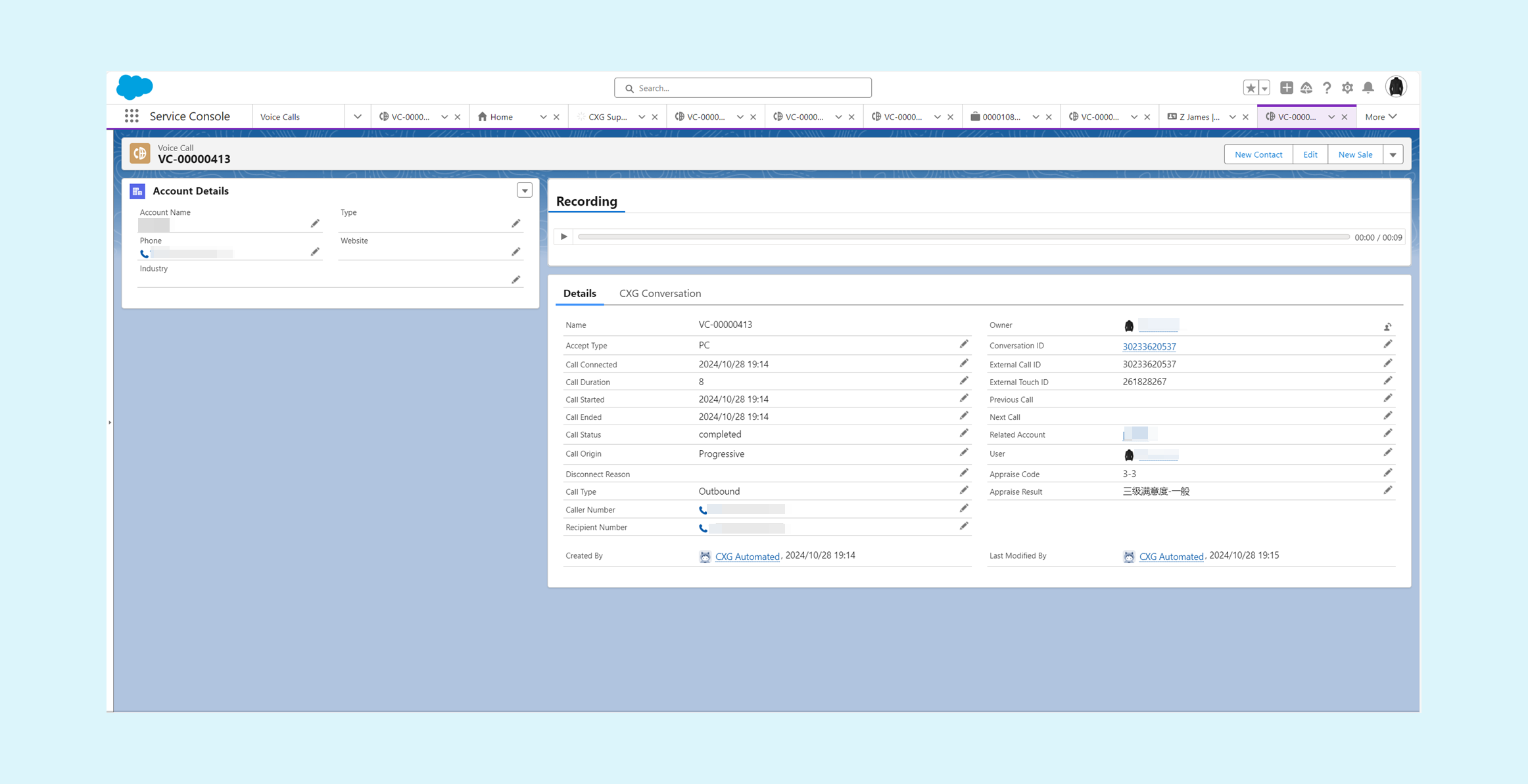Viewport: 1528px width, 784px height.
Task: Expand the Home tab chevron menu
Action: pyautogui.click(x=543, y=117)
